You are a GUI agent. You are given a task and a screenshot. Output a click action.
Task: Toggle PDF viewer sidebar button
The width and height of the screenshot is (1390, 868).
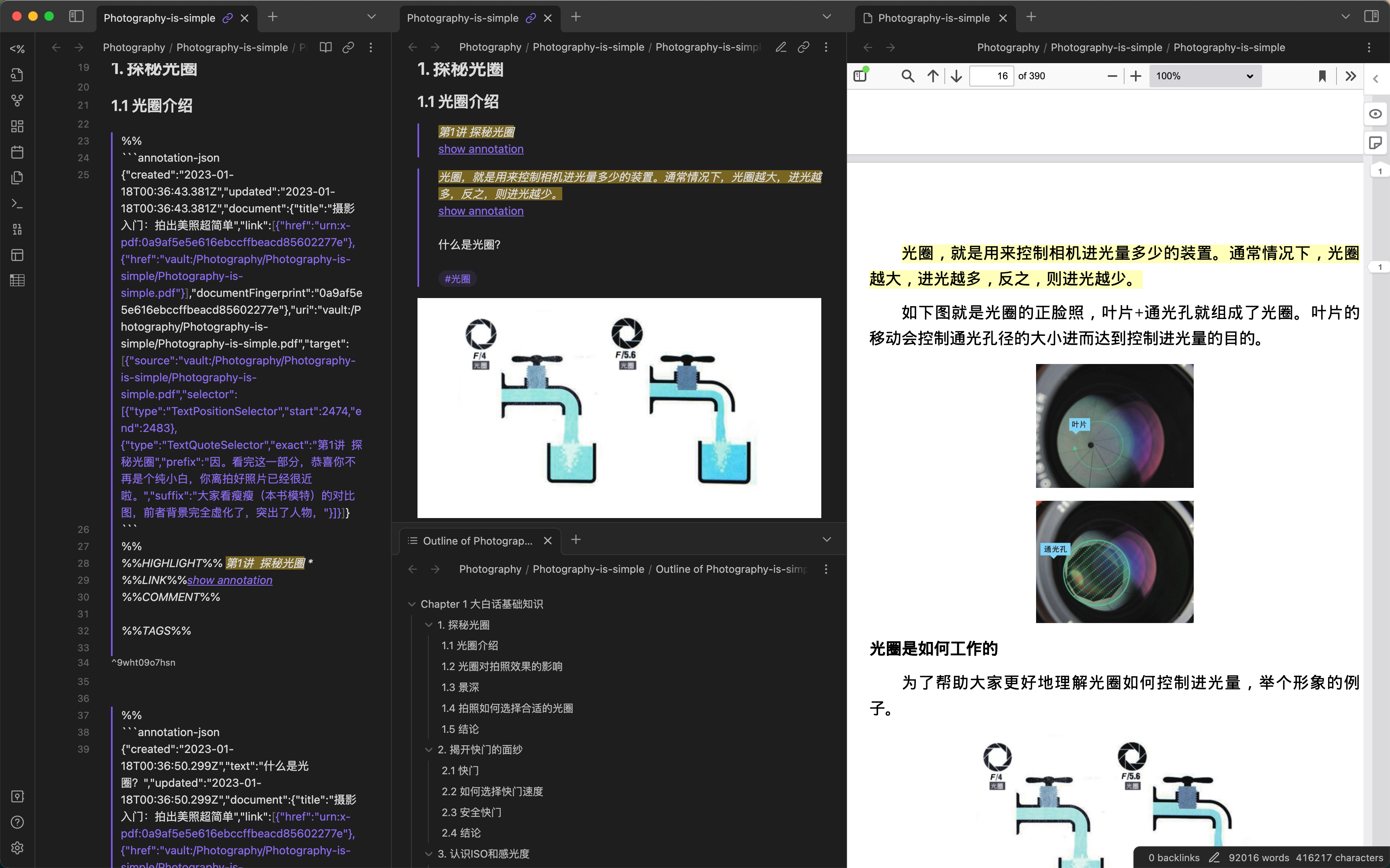tap(860, 76)
